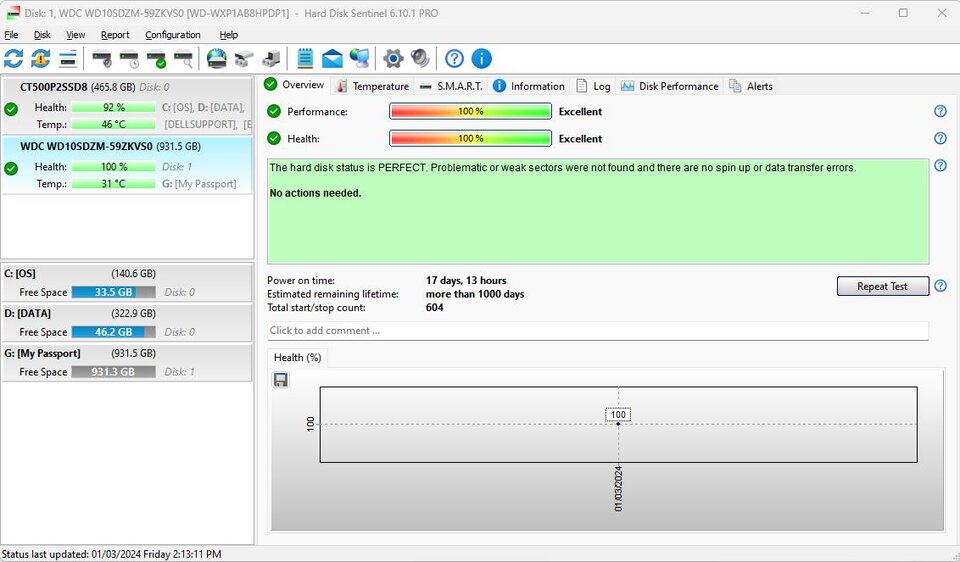Select the C: [OS] partition

pos(127,283)
